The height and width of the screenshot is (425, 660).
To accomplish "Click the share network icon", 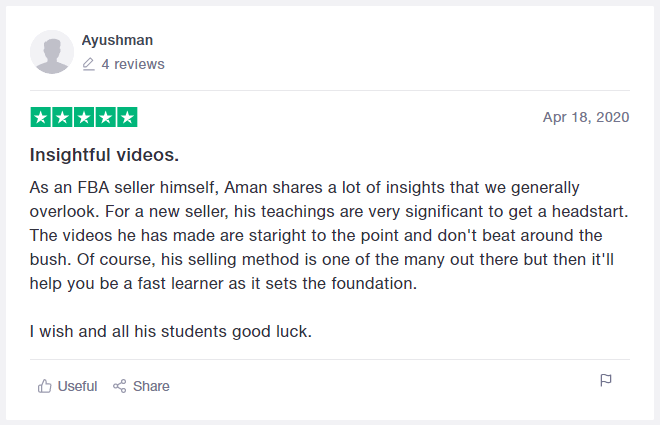I will 120,386.
